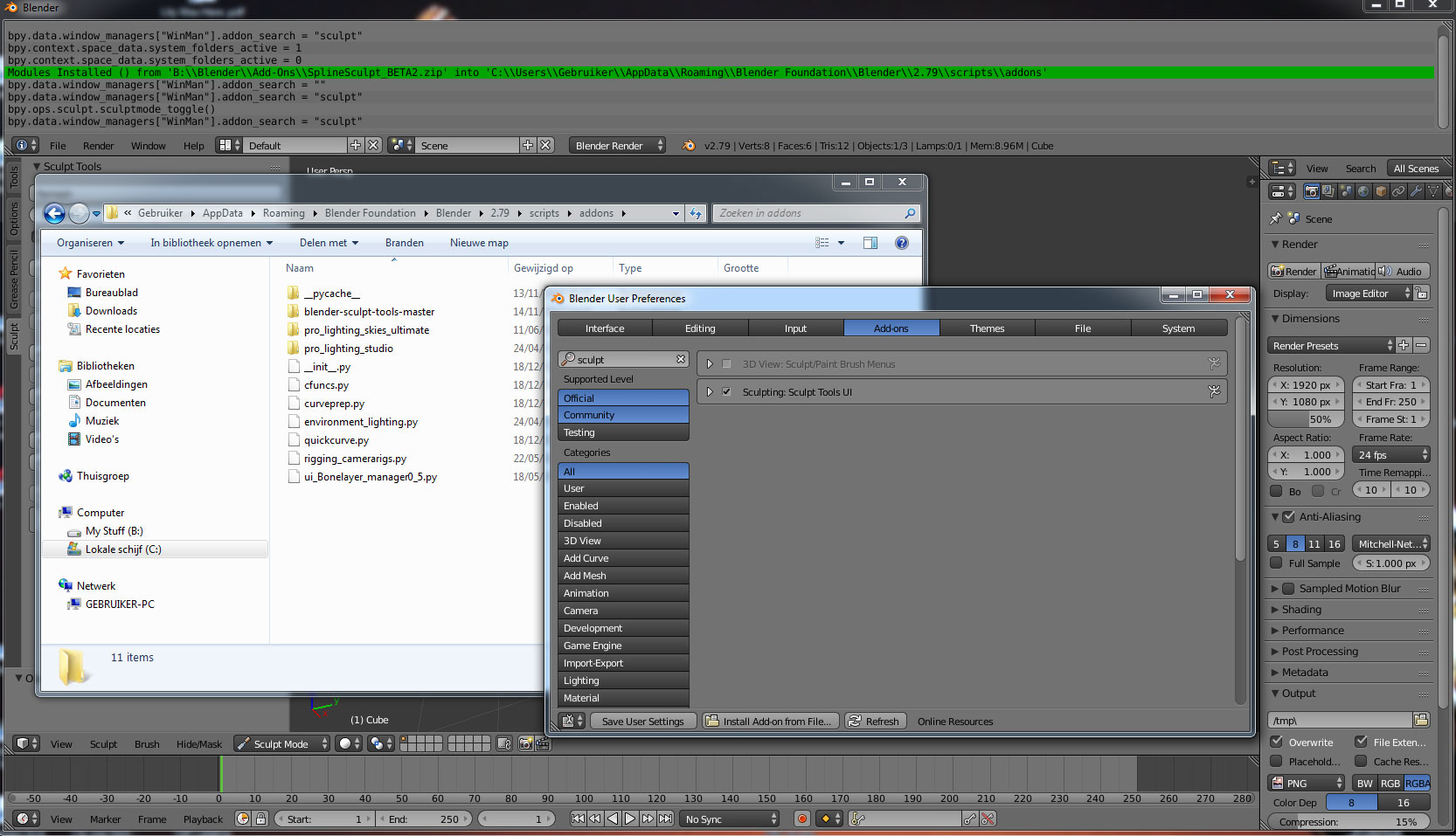Enable Sampled Motion Blur checkbox
The width and height of the screenshot is (1456, 836).
pyautogui.click(x=1288, y=589)
